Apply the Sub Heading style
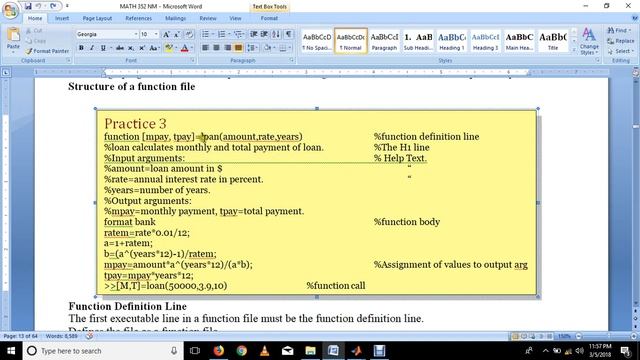 [418, 41]
